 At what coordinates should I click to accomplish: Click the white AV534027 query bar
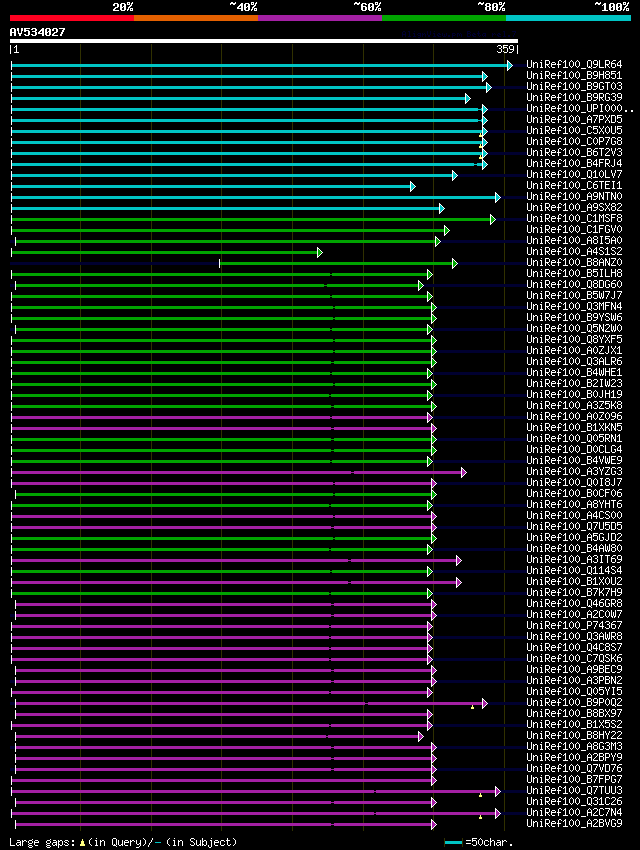click(264, 41)
